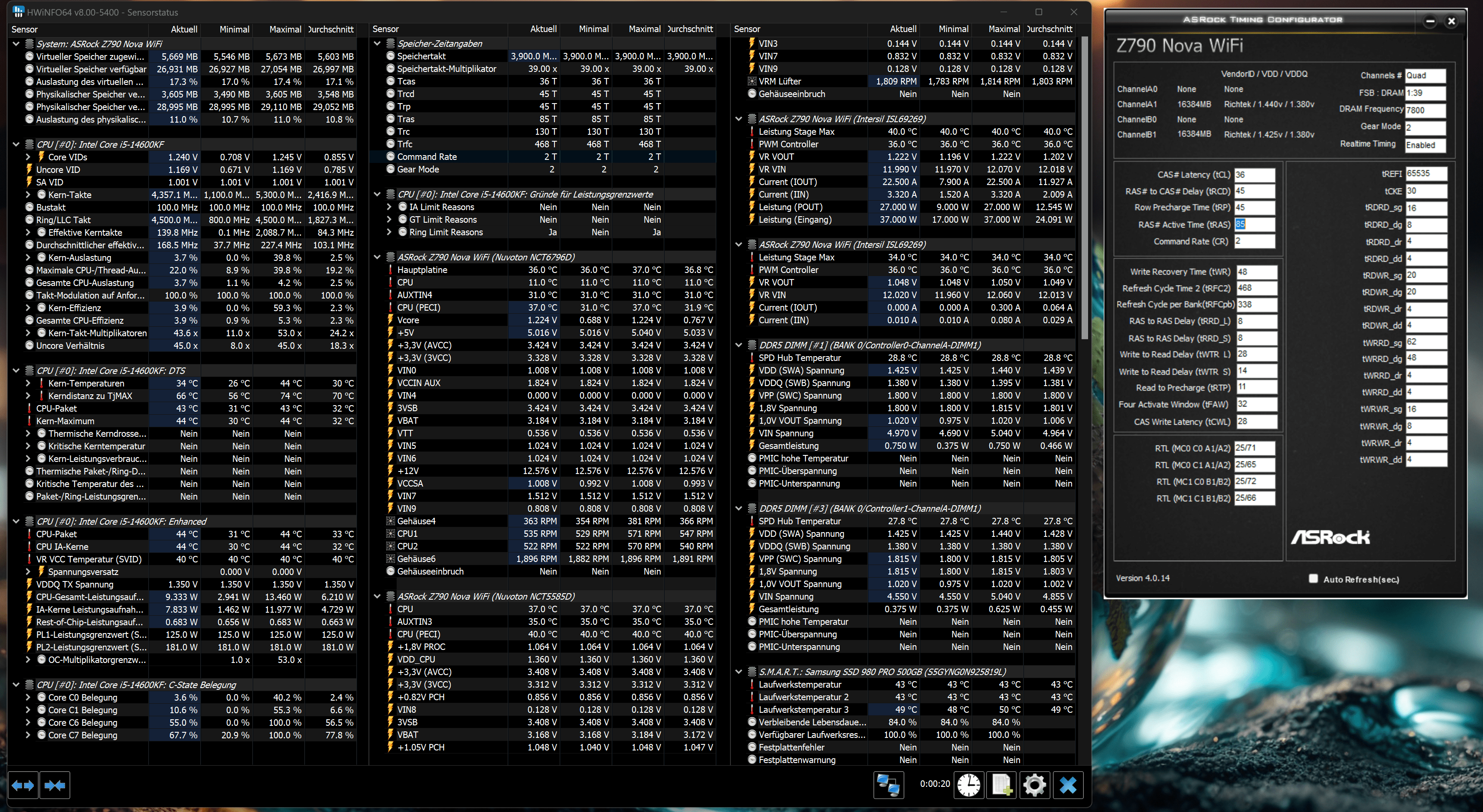
Task: Click the Channels # Quad field
Action: (x=1425, y=75)
